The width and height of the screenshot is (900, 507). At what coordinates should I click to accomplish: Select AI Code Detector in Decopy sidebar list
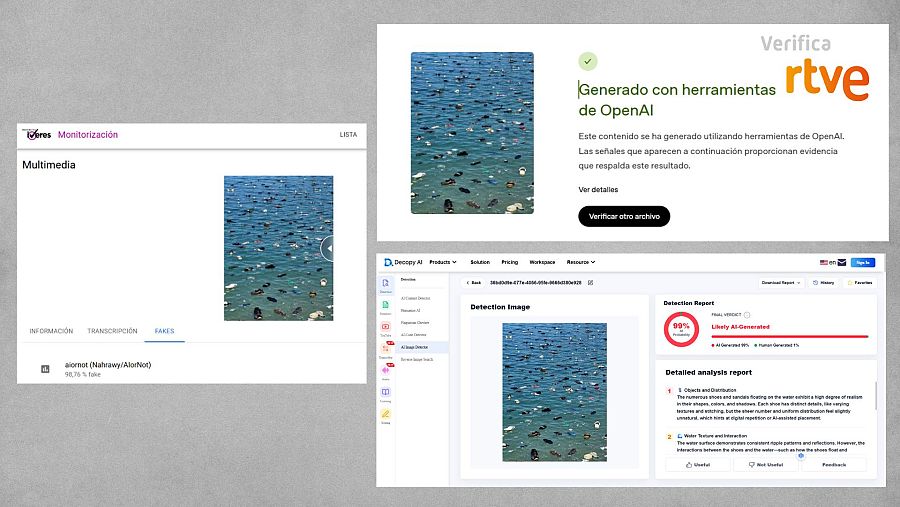414,335
